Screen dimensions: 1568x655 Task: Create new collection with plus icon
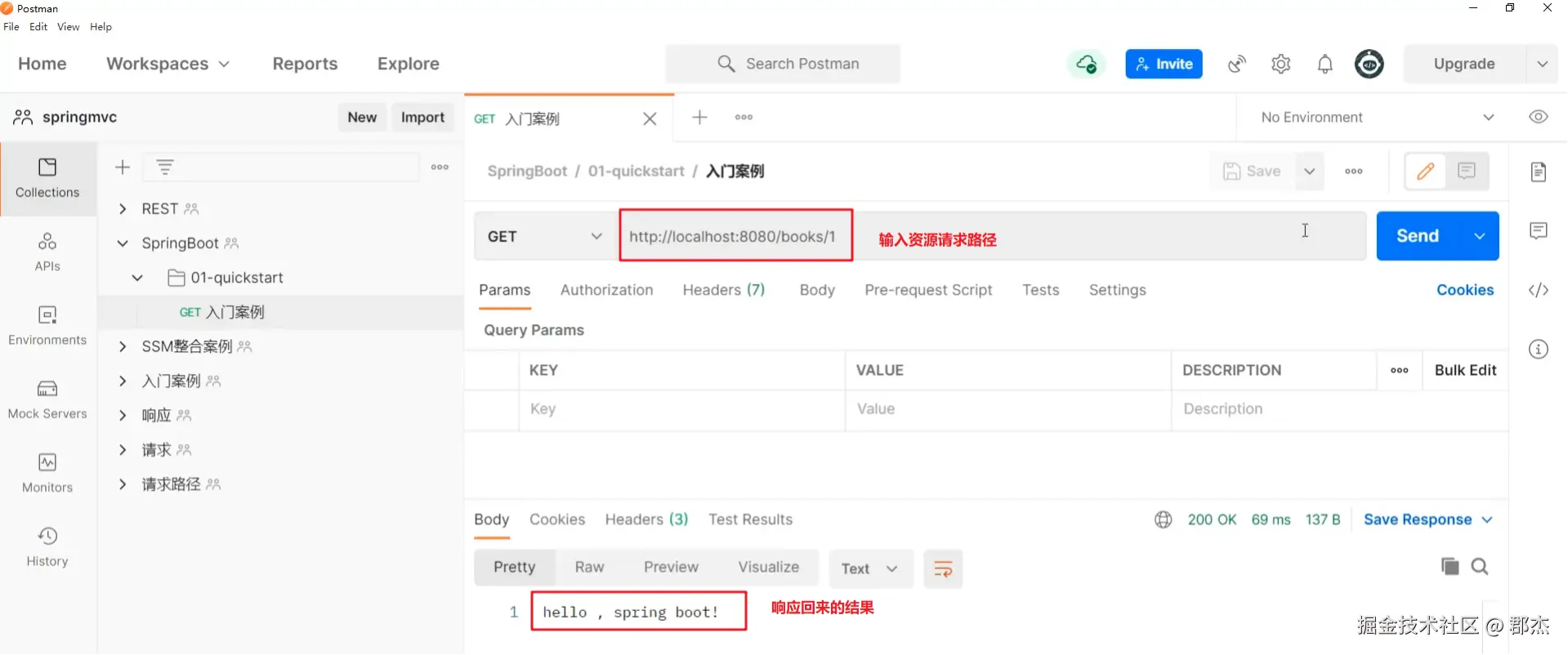pyautogui.click(x=123, y=167)
